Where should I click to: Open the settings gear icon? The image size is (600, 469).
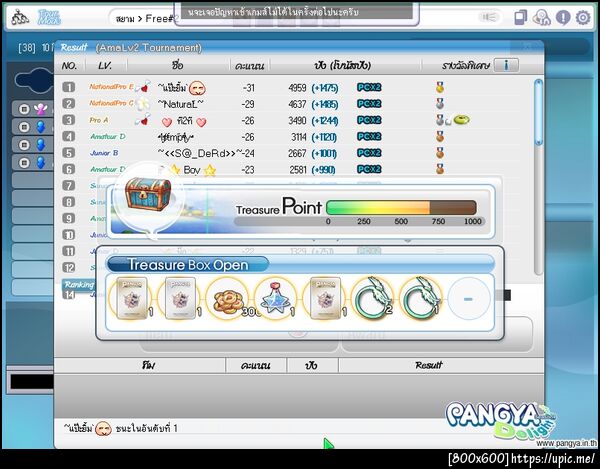point(583,17)
